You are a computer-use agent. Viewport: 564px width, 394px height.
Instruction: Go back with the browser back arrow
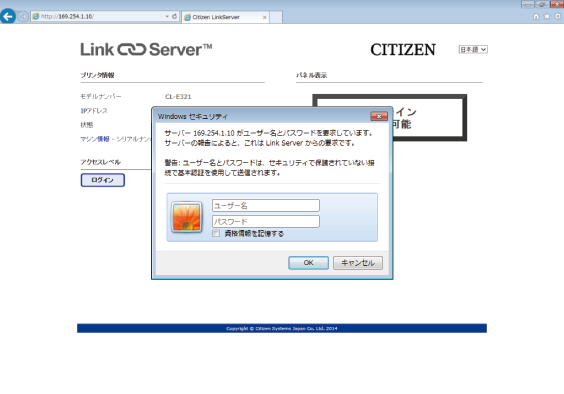[x=8, y=17]
